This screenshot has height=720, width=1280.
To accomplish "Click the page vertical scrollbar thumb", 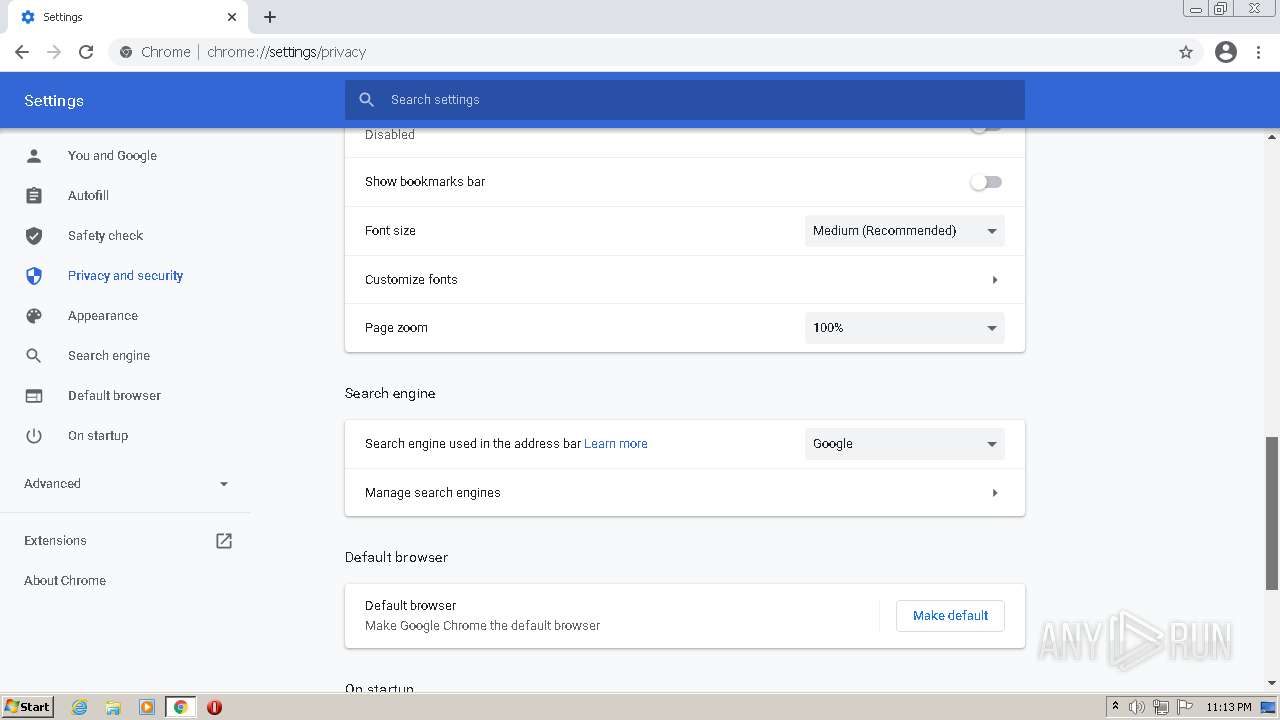I will pos(1272,513).
